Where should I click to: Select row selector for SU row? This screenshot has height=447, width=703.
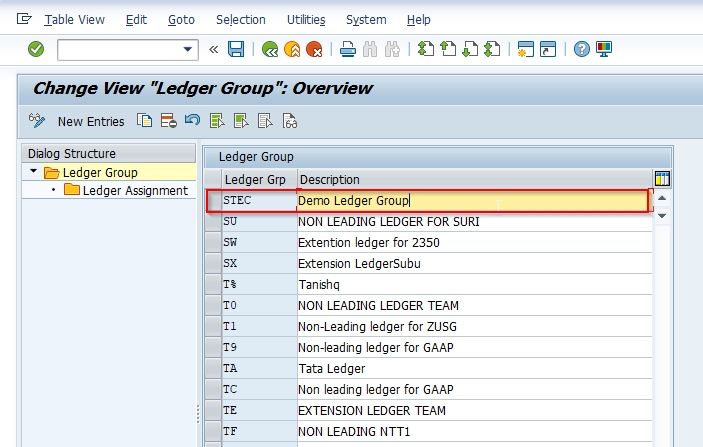[213, 222]
